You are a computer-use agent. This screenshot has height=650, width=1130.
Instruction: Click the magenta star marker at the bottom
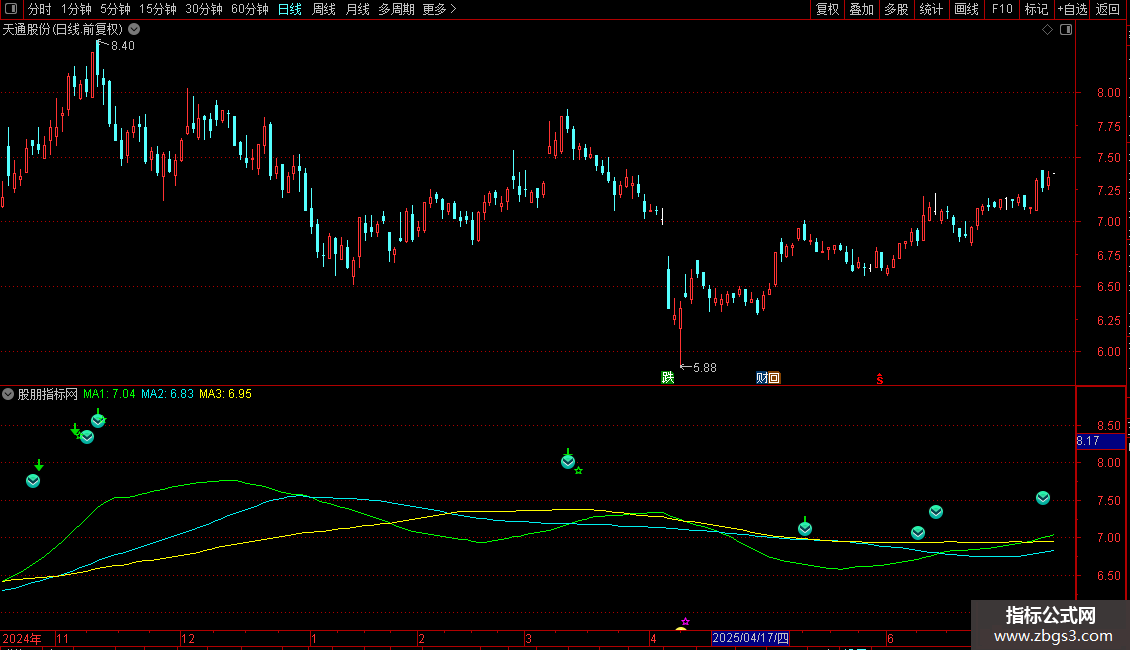(x=685, y=621)
